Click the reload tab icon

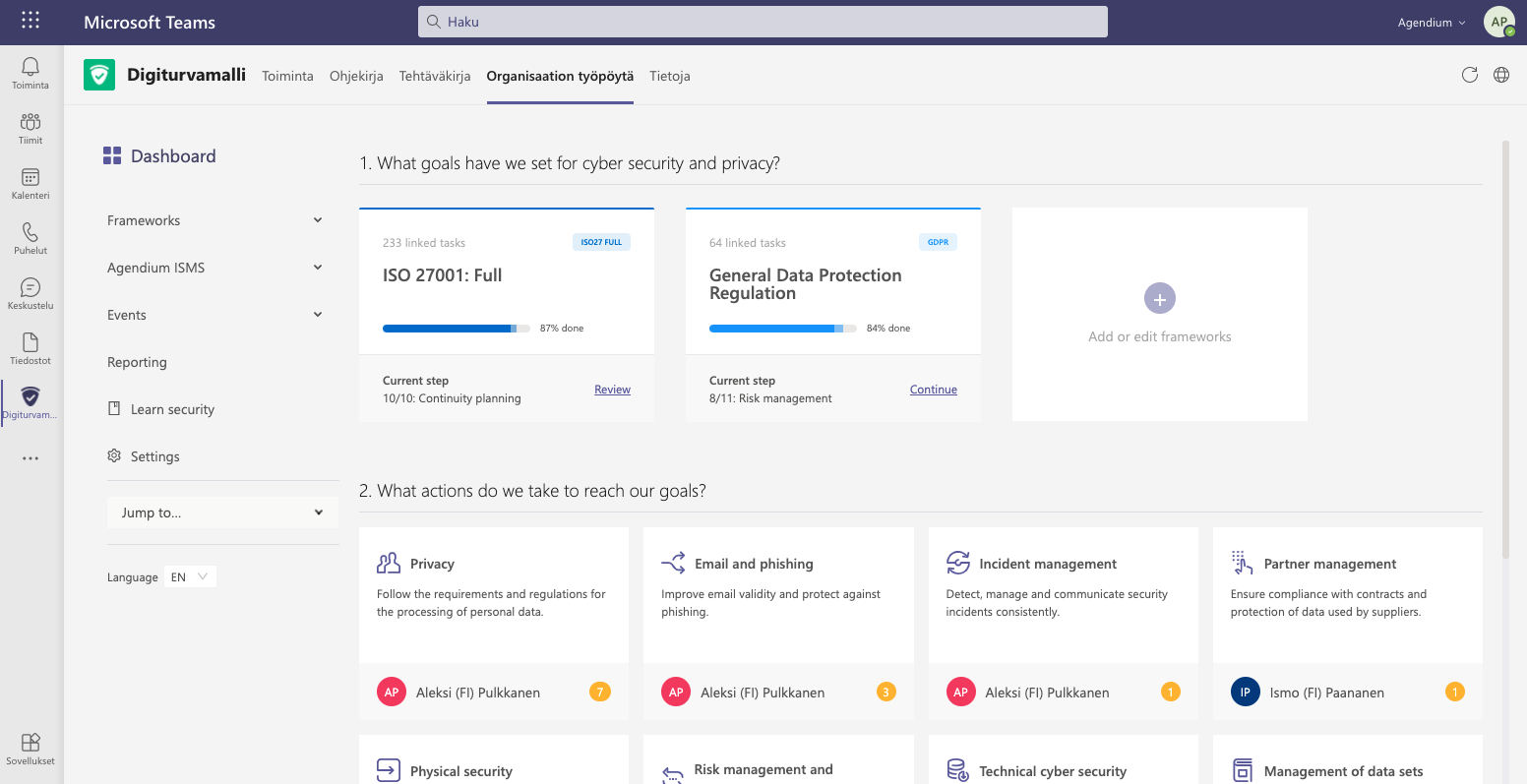[1470, 75]
